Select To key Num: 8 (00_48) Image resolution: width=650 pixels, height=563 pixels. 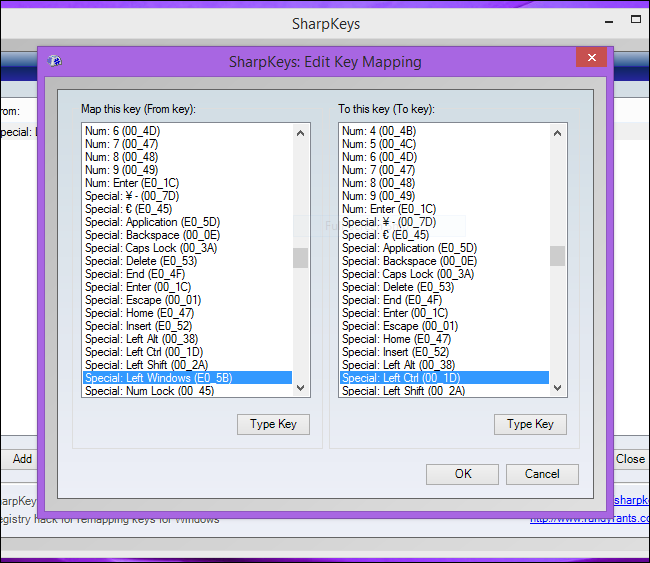[x=444, y=183]
